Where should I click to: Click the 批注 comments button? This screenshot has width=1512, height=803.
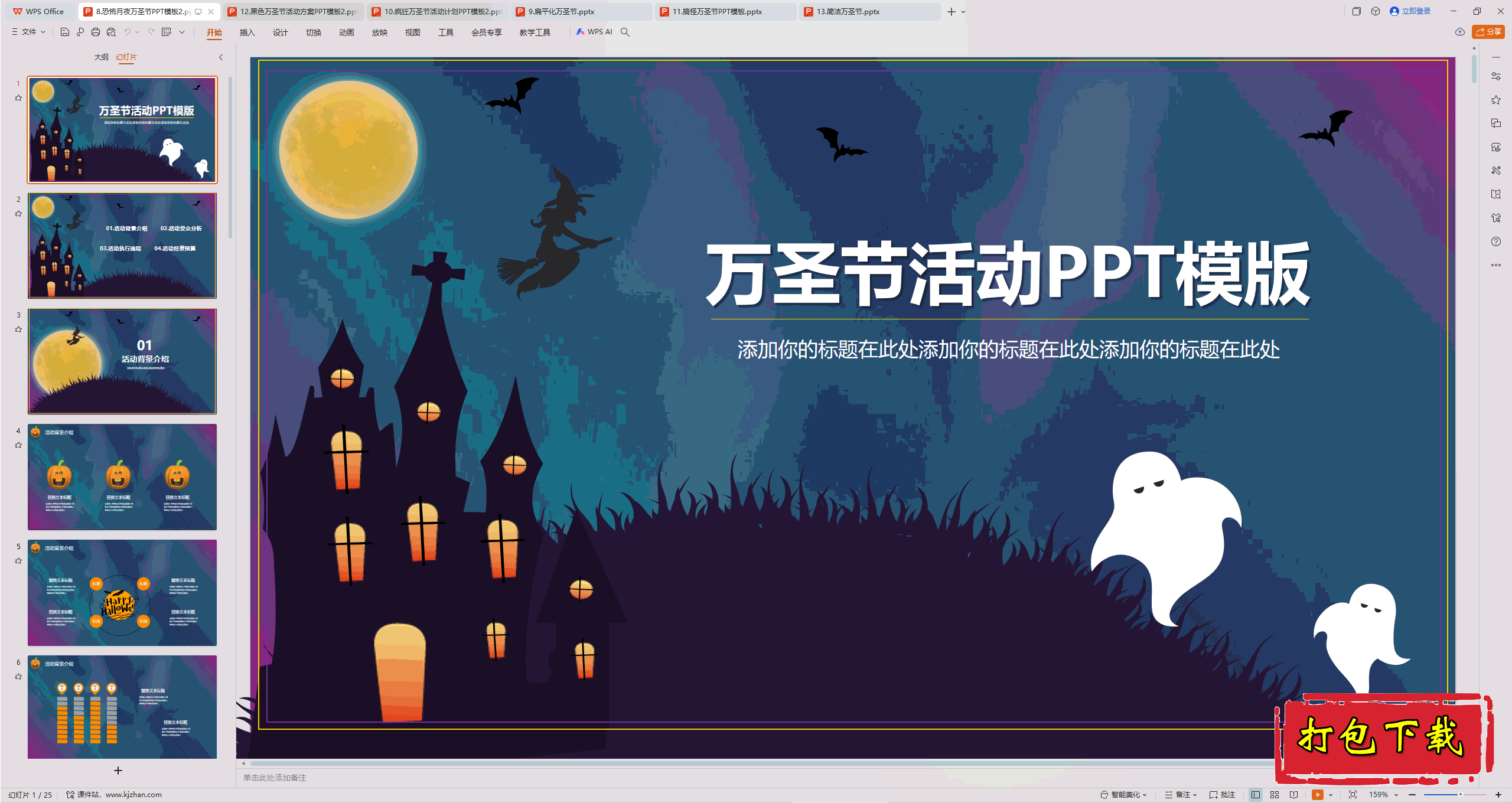tap(1222, 795)
